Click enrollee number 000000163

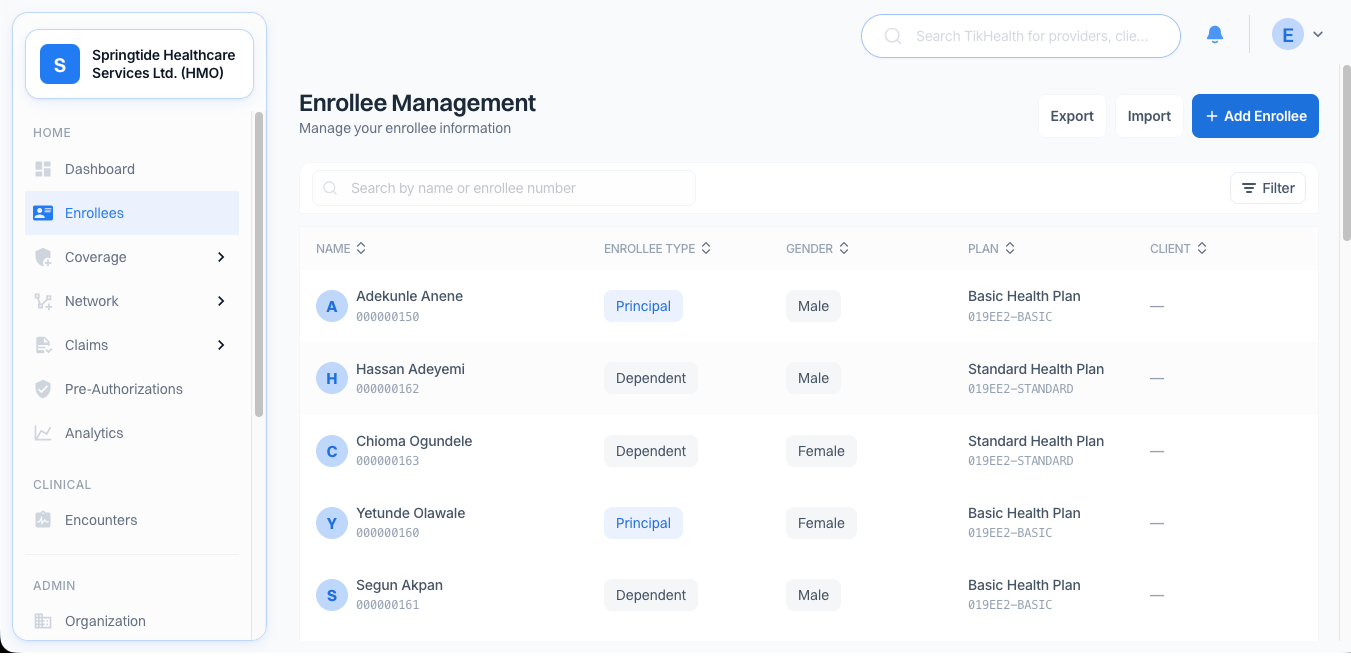pyautogui.click(x=387, y=461)
